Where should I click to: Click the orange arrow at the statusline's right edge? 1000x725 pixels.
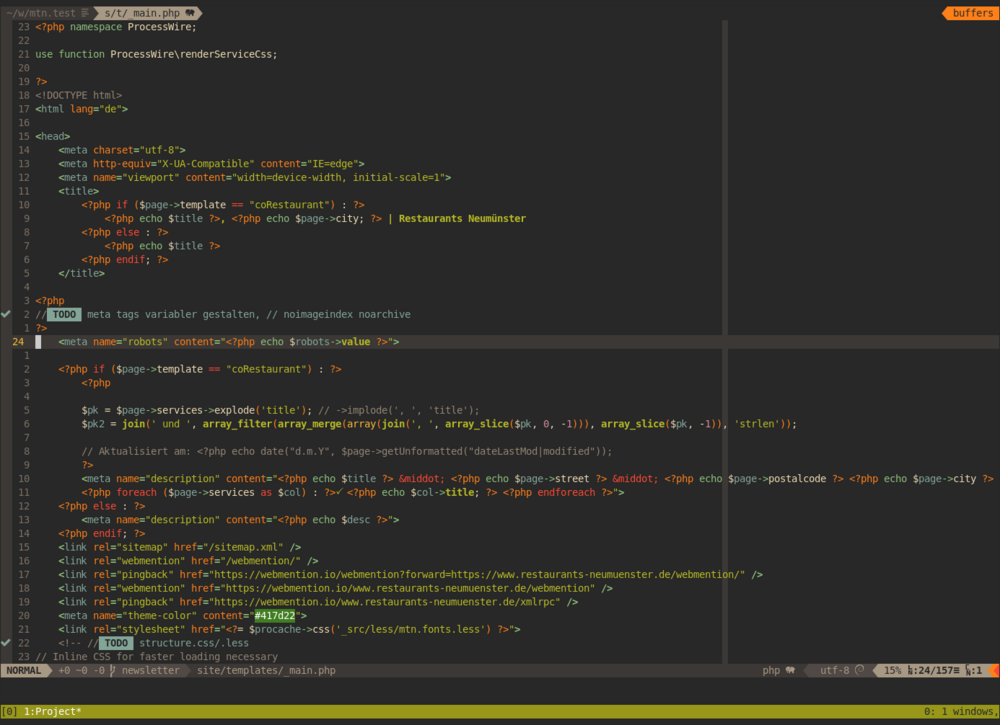[x=996, y=670]
